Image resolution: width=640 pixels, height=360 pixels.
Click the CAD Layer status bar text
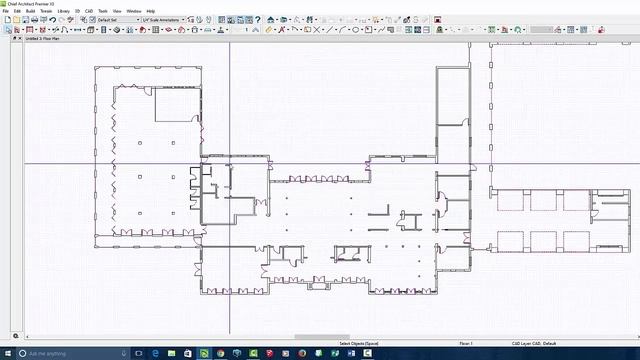tap(534, 344)
